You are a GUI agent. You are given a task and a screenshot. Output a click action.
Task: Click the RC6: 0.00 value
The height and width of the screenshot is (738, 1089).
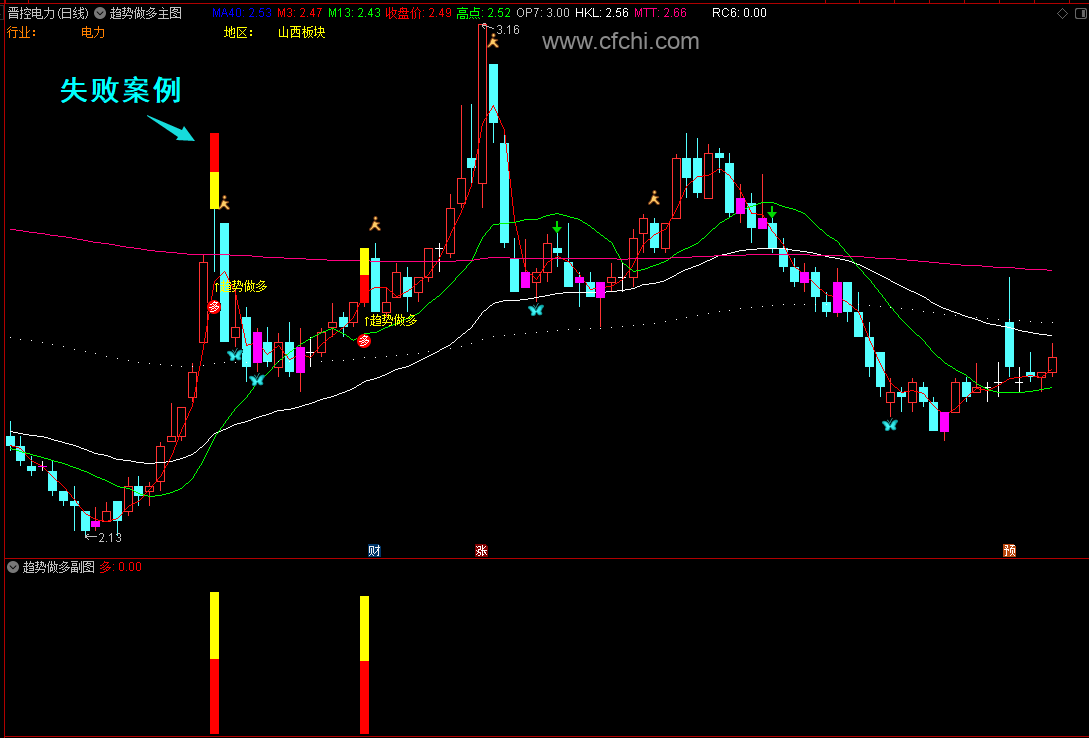coord(740,13)
